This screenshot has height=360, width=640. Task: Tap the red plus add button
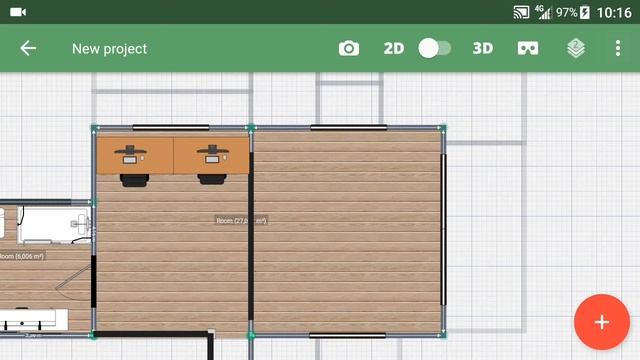click(x=602, y=322)
